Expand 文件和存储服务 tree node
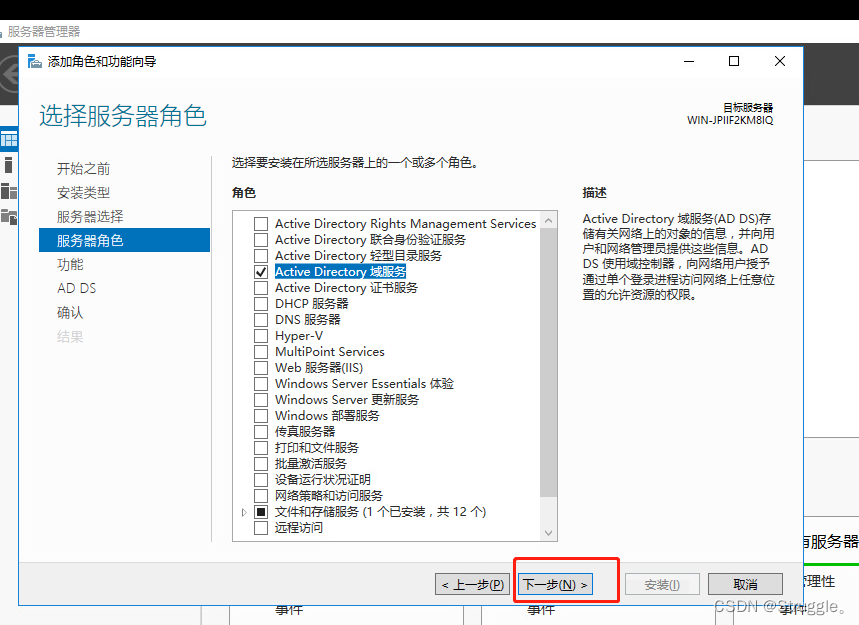Image resolution: width=859 pixels, height=625 pixels. [244, 512]
